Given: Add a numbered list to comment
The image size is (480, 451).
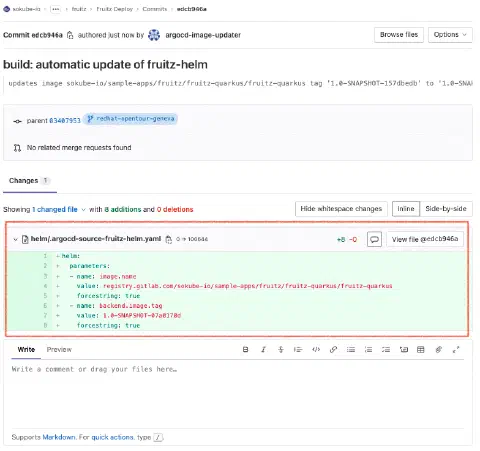Looking at the screenshot, I should [368, 349].
